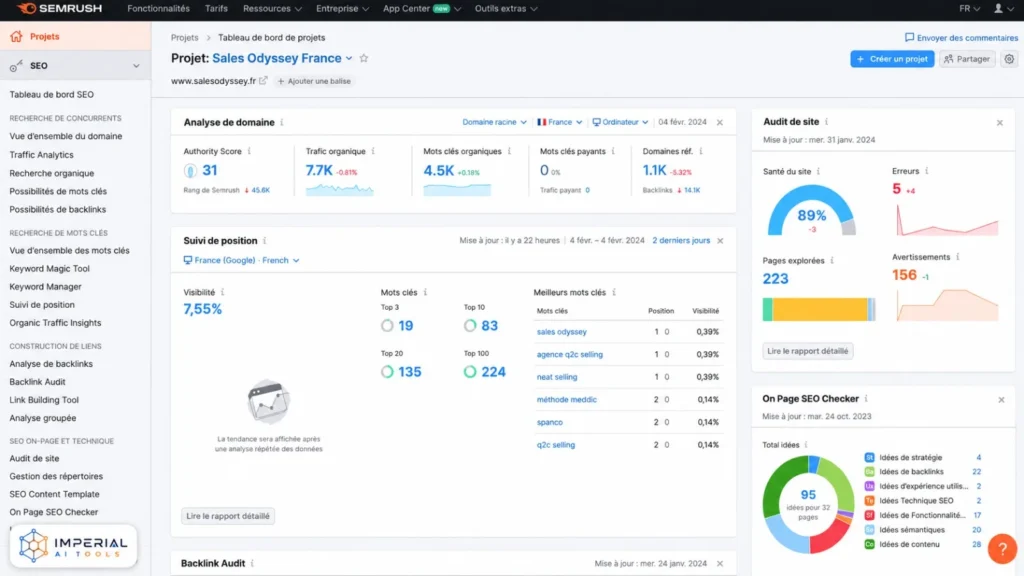
Task: Go to Tableau de bord SEO
Action: coord(52,95)
